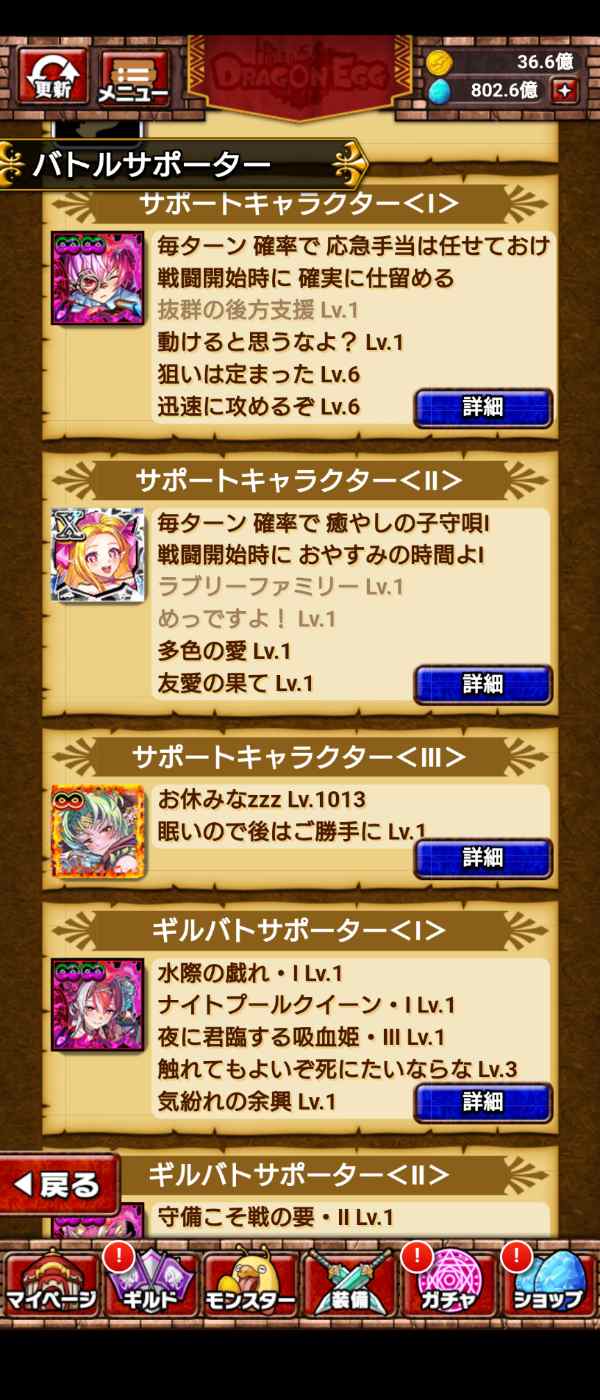Go to the 装備 equipment icon
Screen dimensions: 600x1400
pyautogui.click(x=349, y=1284)
